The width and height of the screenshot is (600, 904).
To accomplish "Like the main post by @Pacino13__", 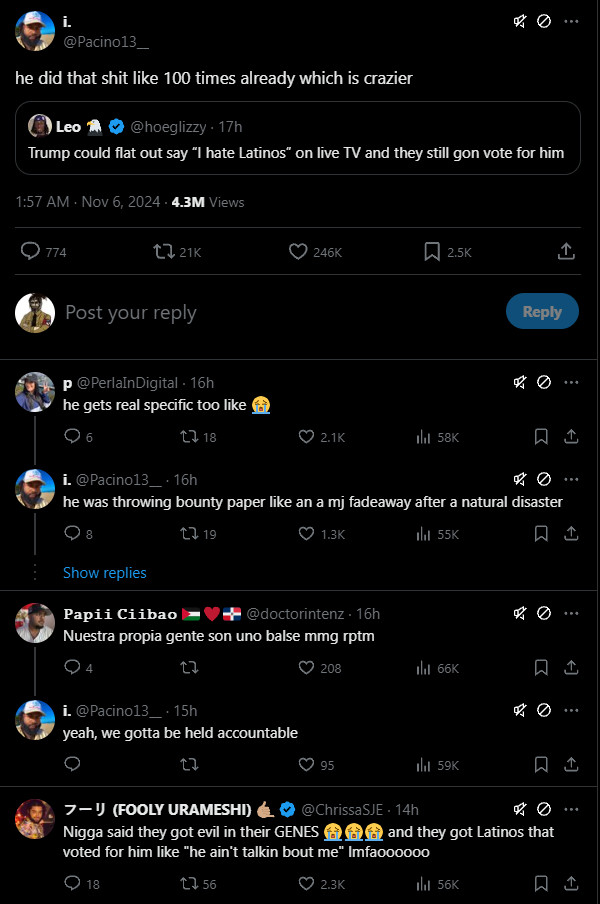I will pyautogui.click(x=298, y=252).
